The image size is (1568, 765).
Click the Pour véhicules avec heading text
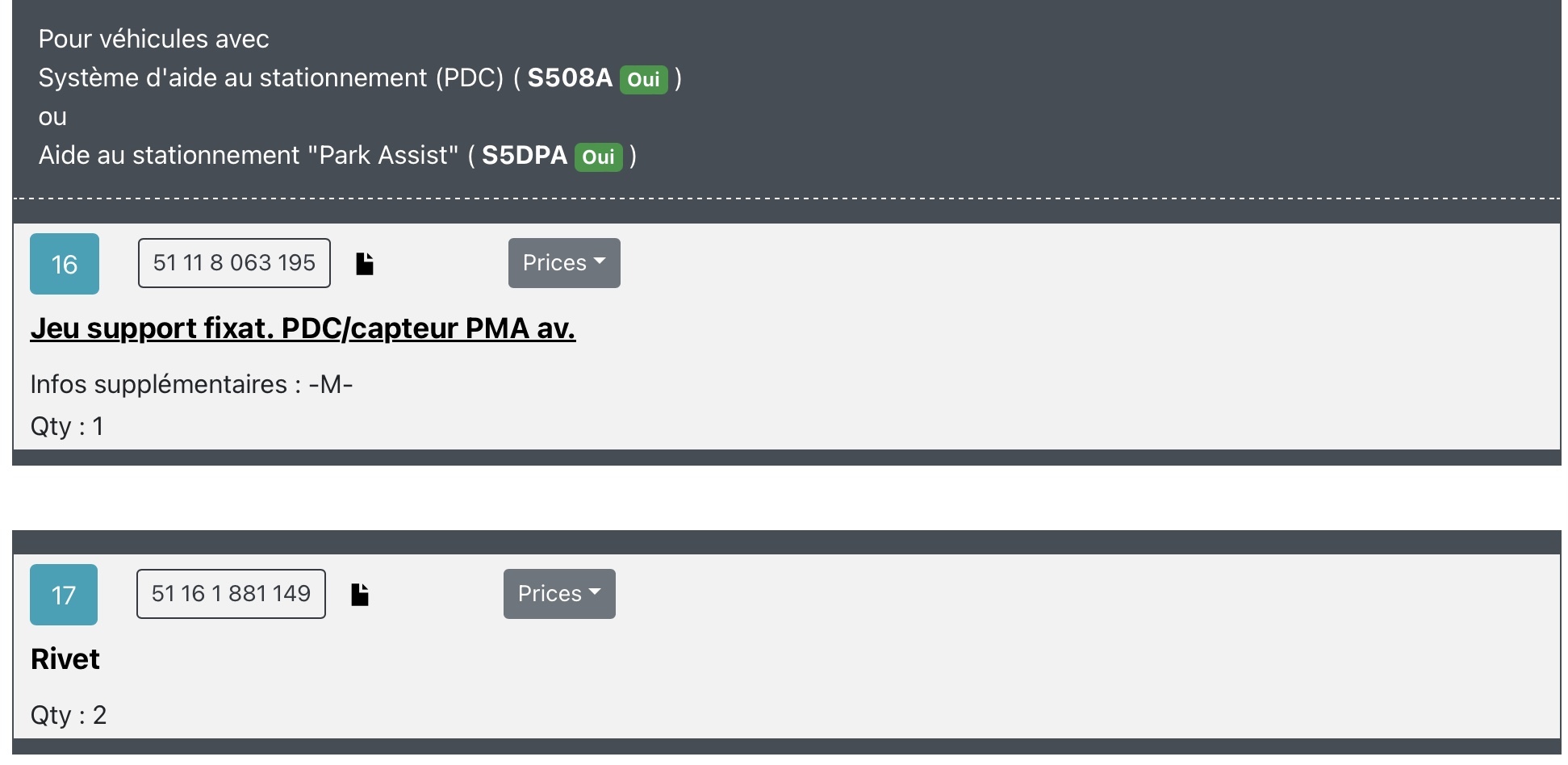point(153,39)
